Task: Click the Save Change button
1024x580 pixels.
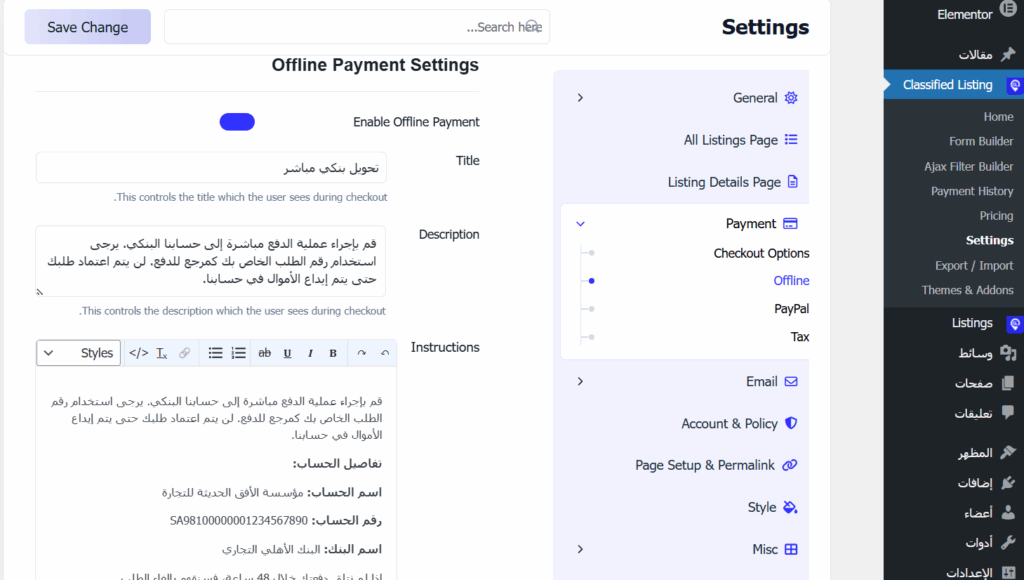Action: [87, 27]
